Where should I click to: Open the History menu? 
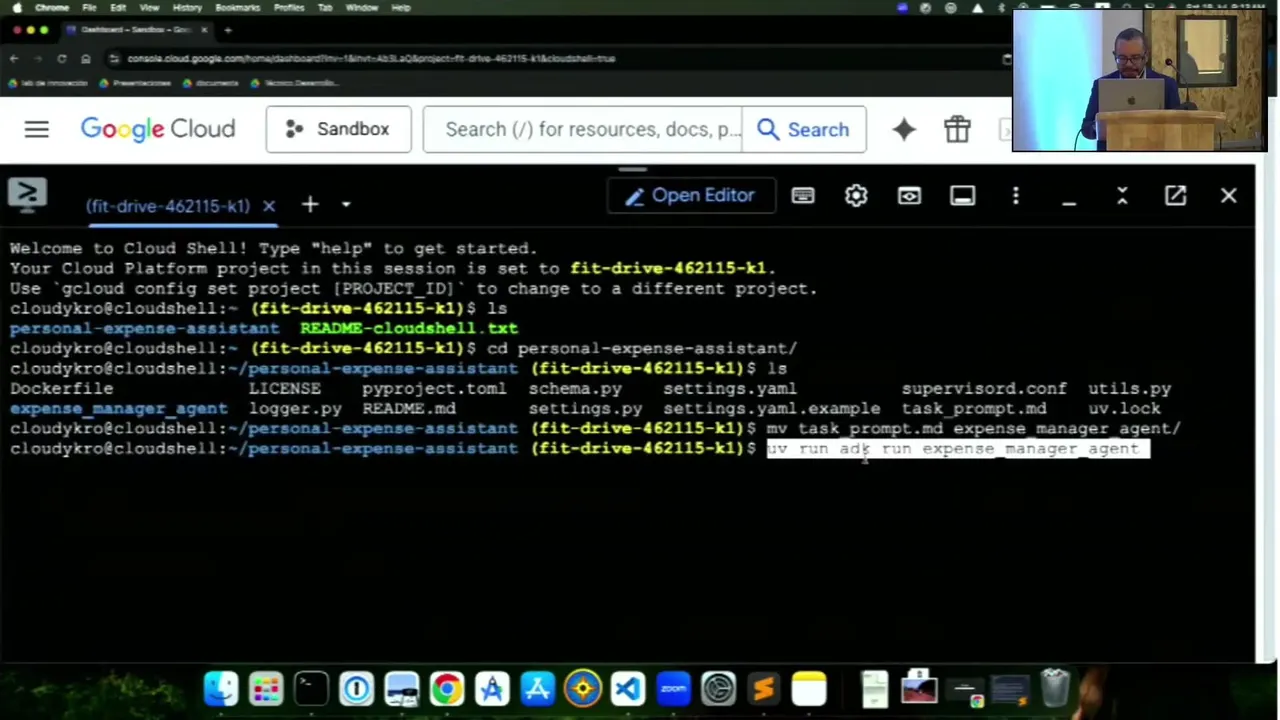(187, 7)
